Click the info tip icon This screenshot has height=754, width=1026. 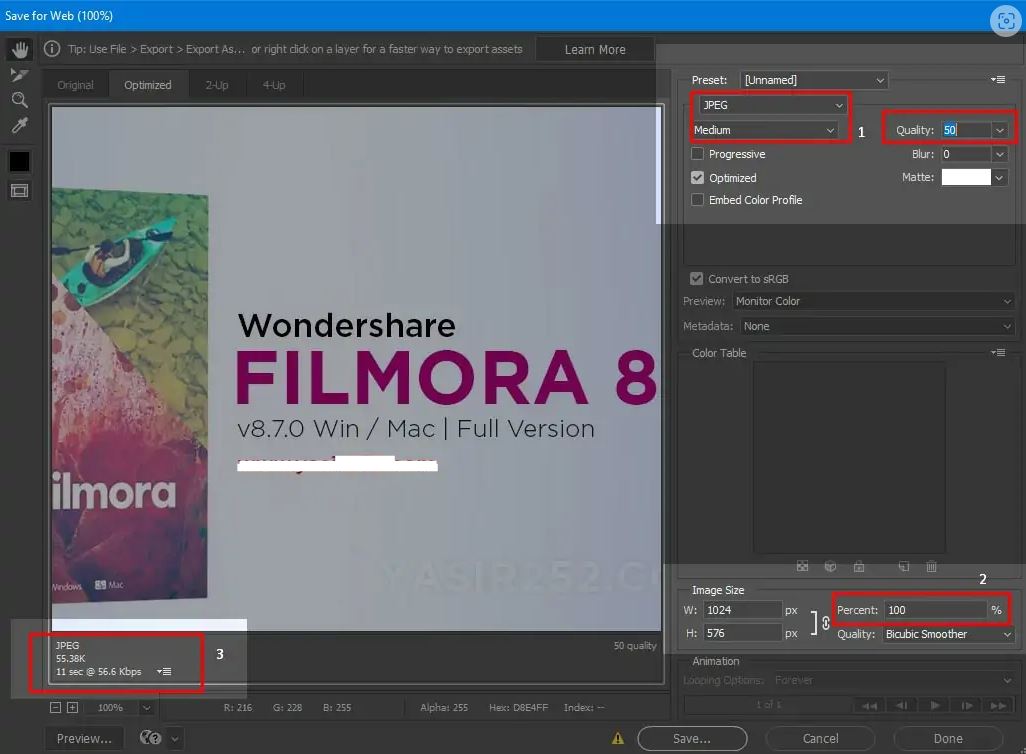point(52,49)
